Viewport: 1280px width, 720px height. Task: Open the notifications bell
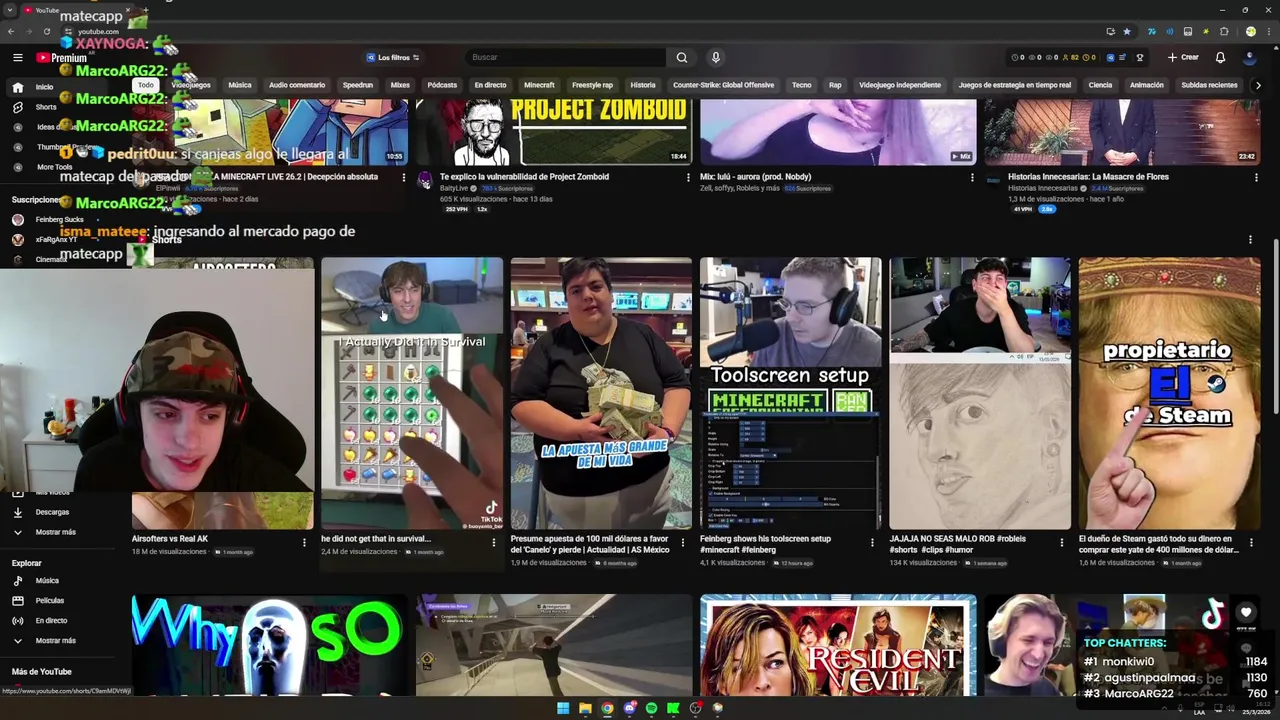click(1220, 57)
